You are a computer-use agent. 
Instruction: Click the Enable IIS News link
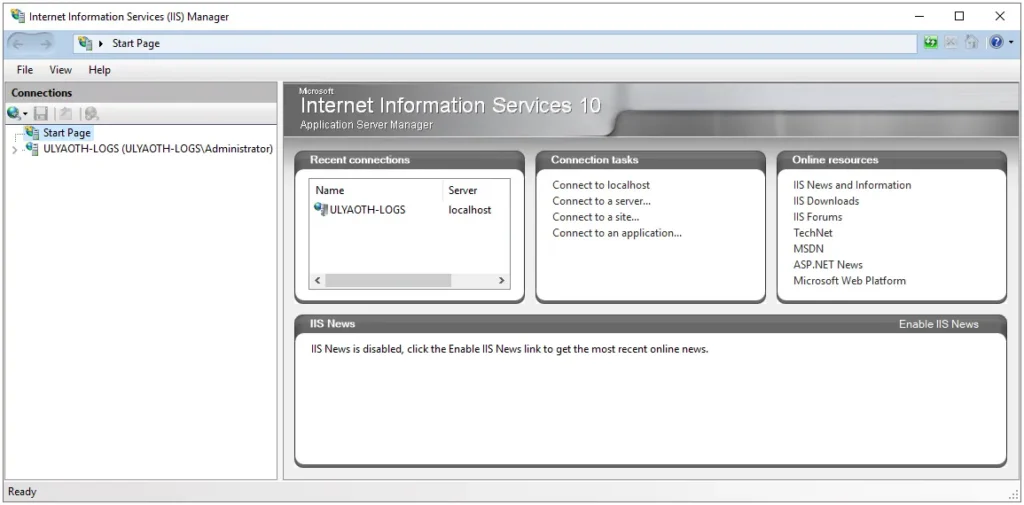[938, 324]
